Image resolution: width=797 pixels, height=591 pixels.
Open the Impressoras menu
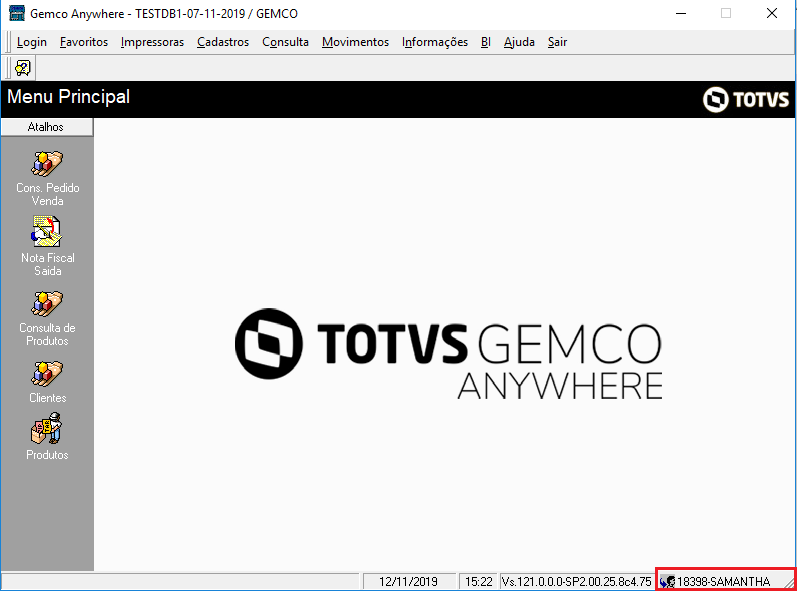pyautogui.click(x=152, y=42)
